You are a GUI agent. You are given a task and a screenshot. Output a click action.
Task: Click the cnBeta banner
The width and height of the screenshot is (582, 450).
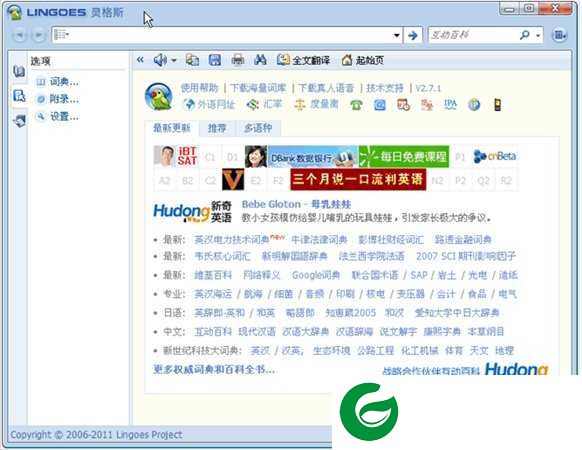pyautogui.click(x=495, y=156)
